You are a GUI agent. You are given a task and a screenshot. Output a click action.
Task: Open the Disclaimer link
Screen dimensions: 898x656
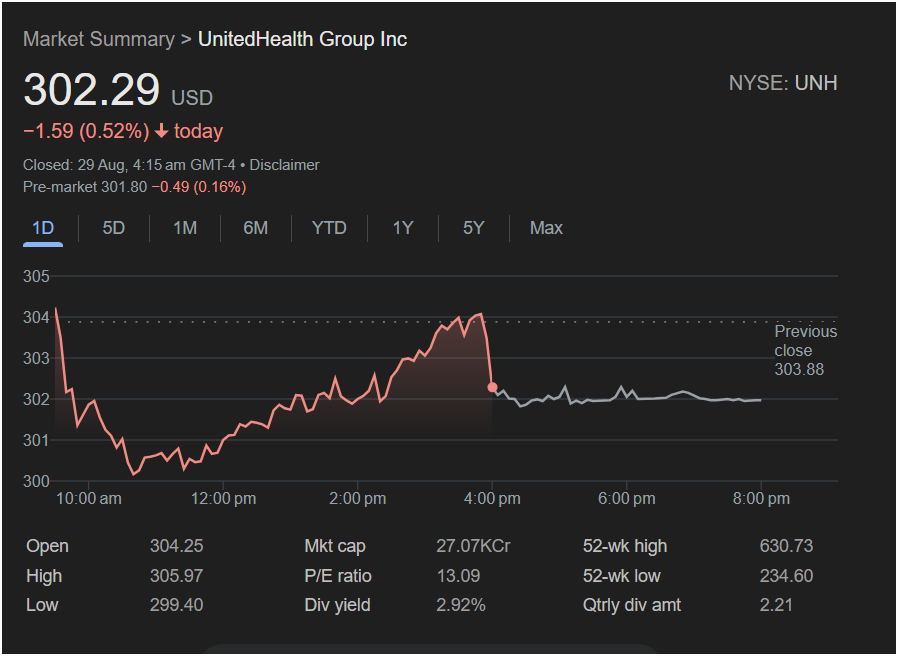tap(284, 165)
